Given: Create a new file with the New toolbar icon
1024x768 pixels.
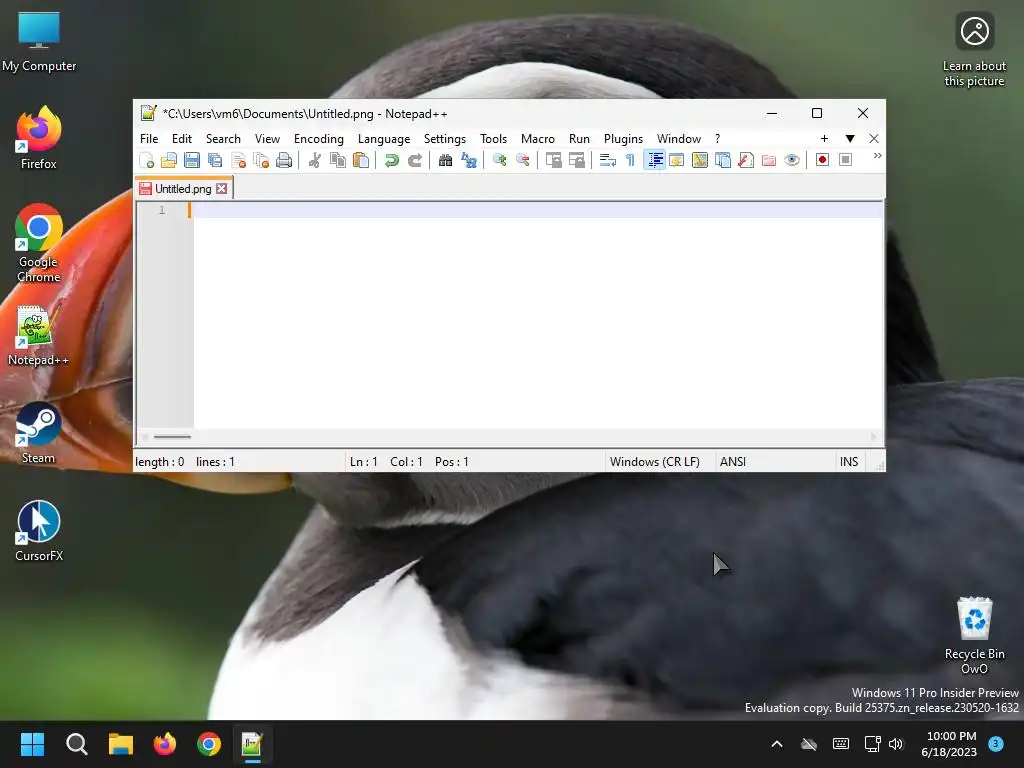Looking at the screenshot, I should click(147, 160).
